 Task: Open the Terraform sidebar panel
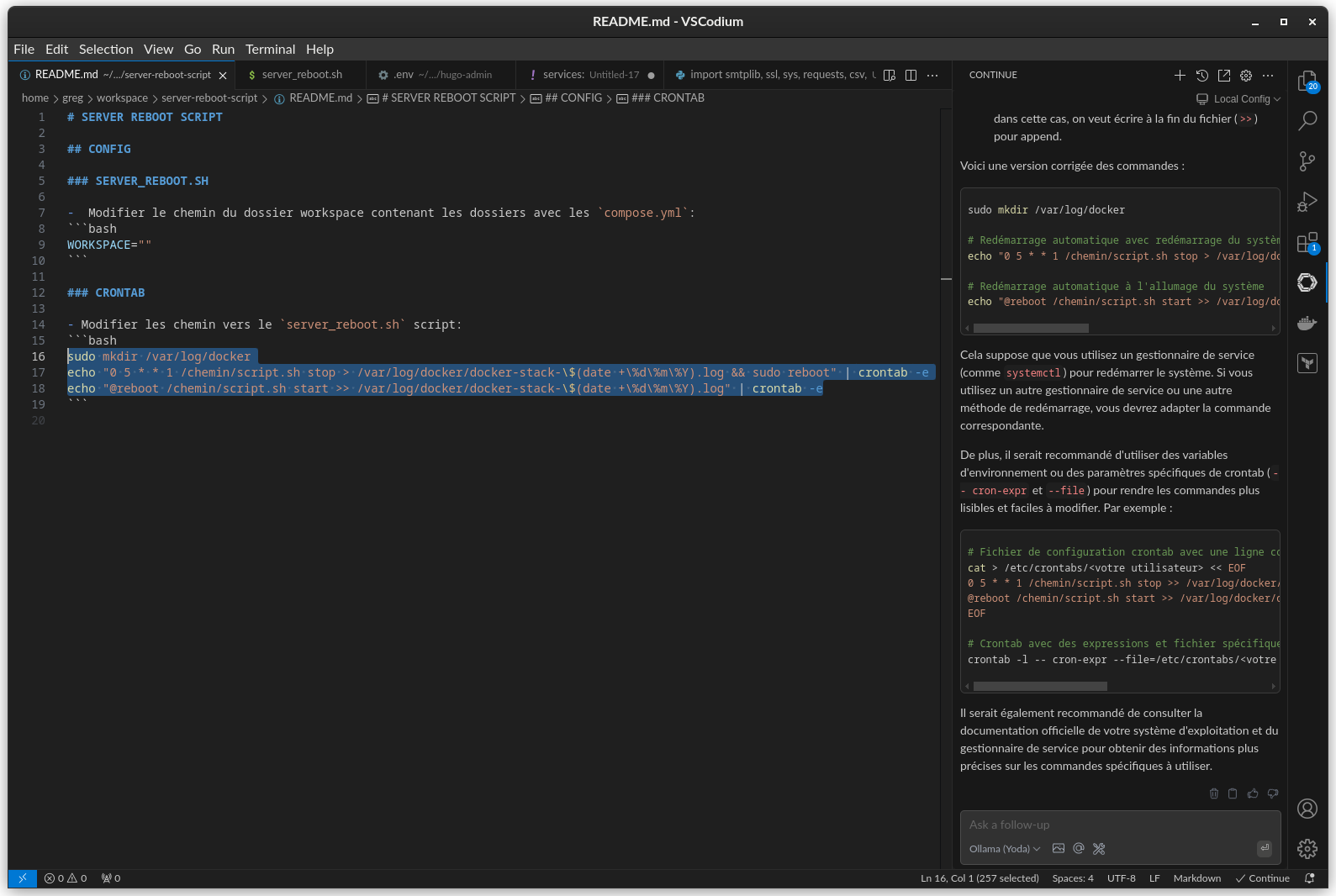point(1307,363)
